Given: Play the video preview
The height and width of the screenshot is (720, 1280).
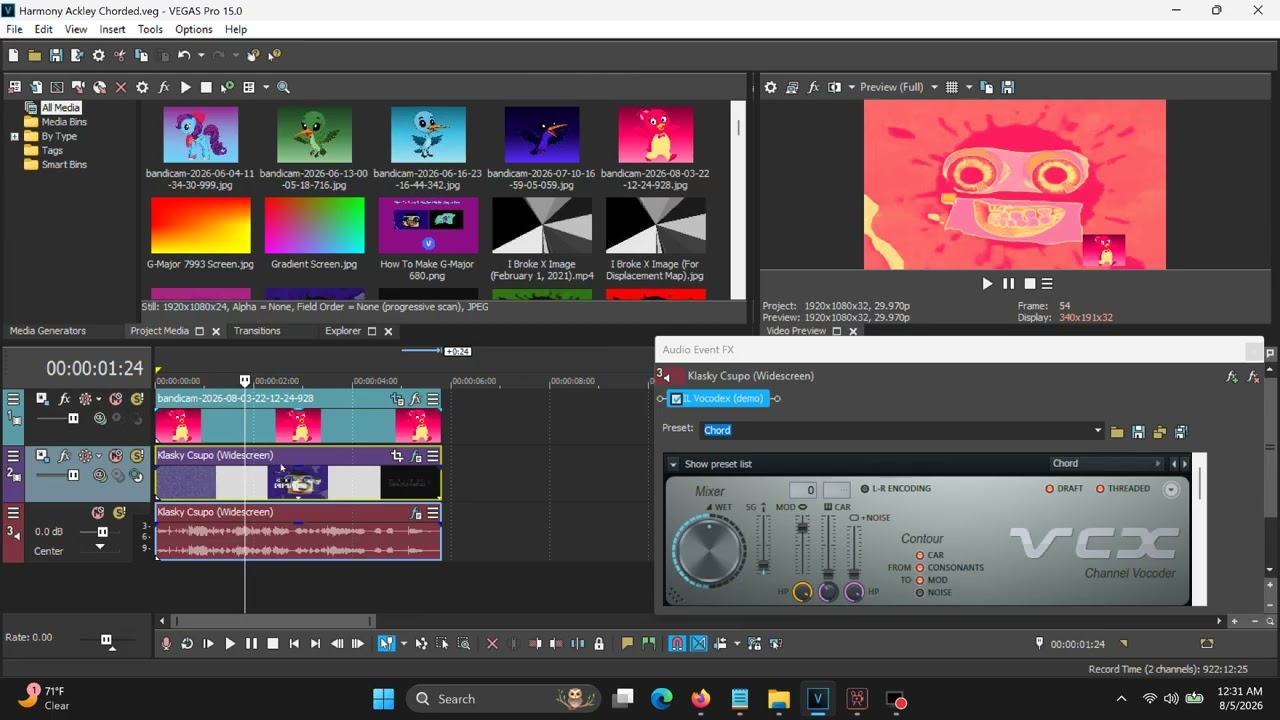Looking at the screenshot, I should coord(987,284).
